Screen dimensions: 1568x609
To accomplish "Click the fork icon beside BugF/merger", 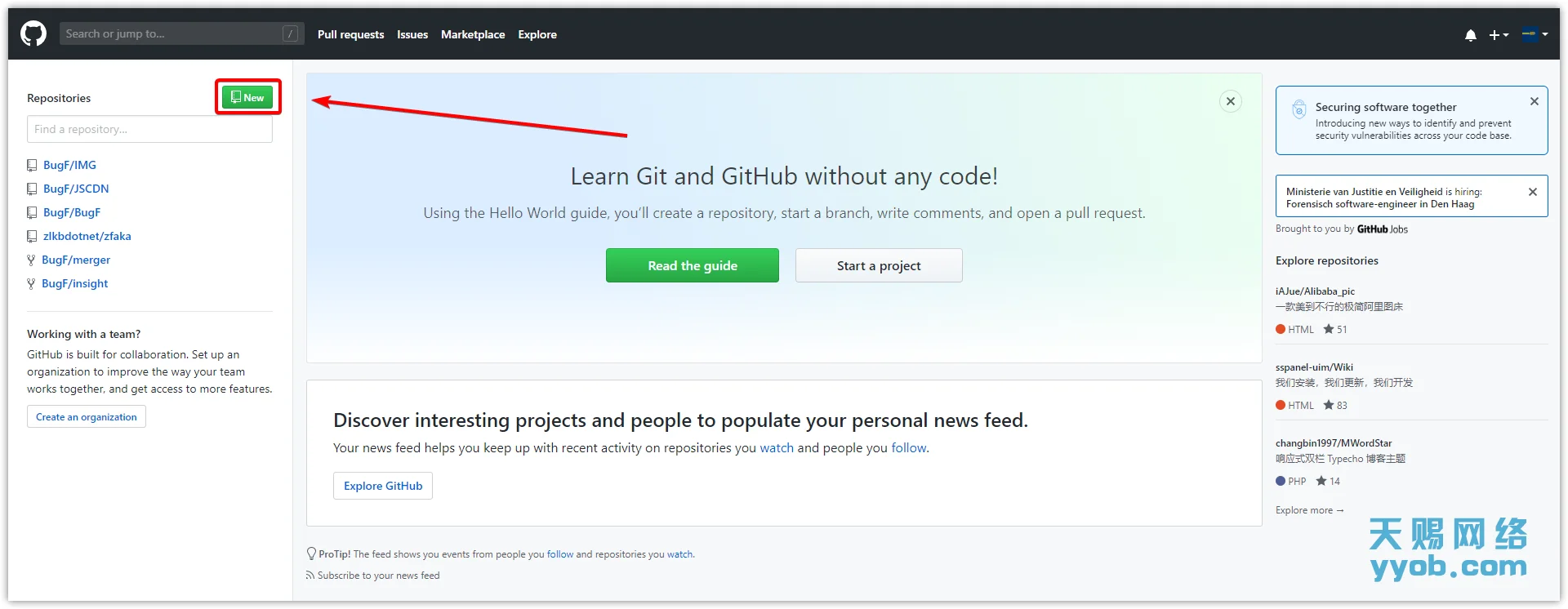I will pyautogui.click(x=31, y=260).
